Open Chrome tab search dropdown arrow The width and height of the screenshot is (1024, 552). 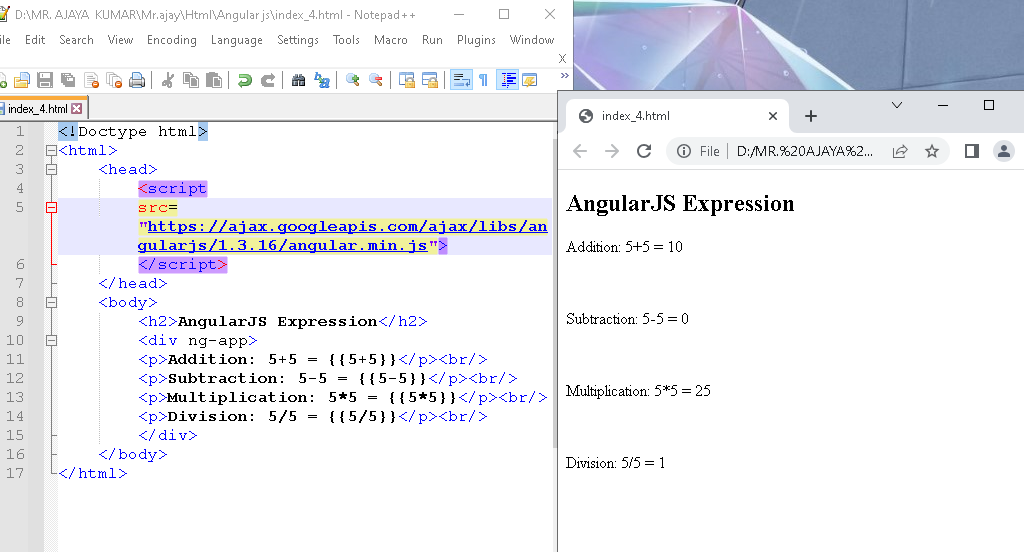(897, 105)
